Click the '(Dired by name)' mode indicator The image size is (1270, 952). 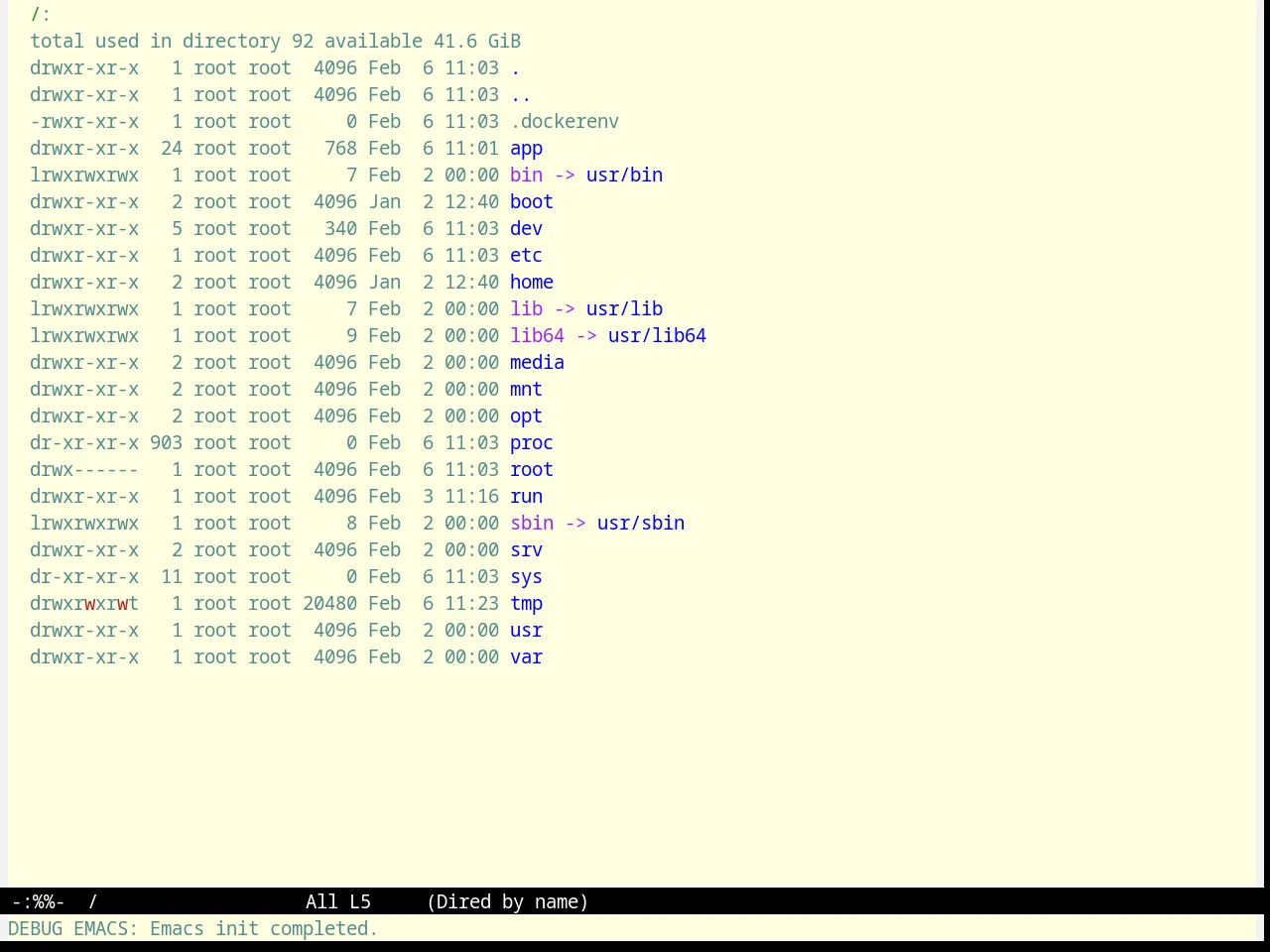[x=507, y=901]
